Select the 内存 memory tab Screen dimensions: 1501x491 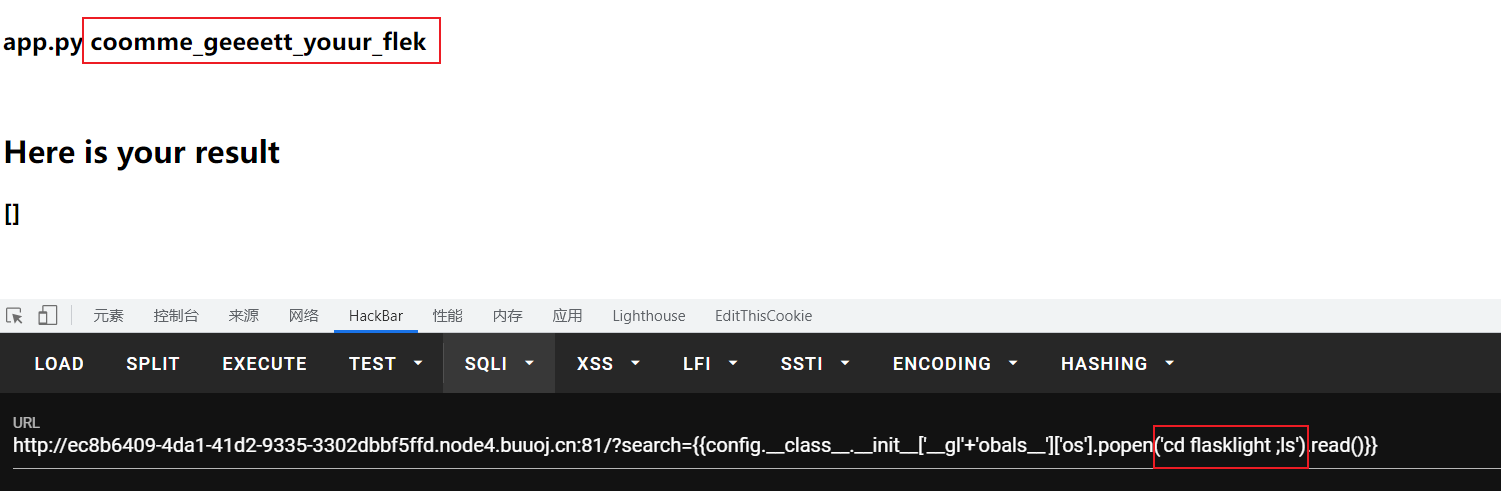point(508,316)
